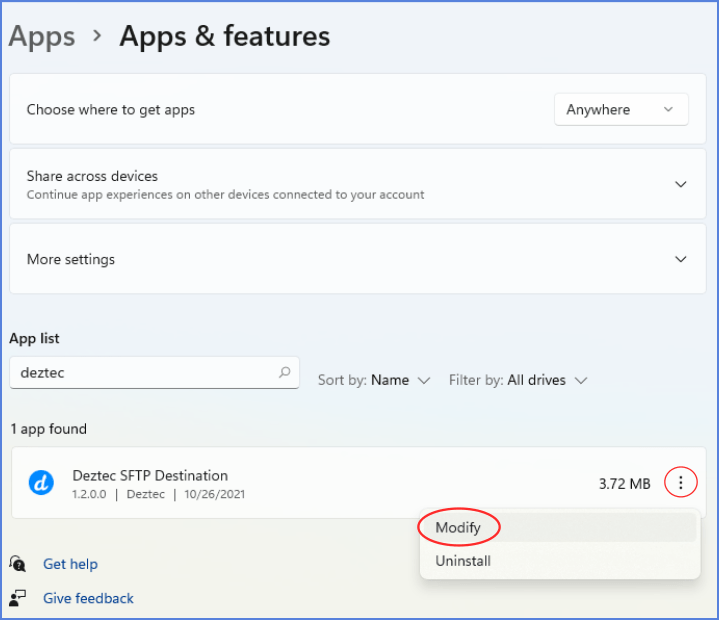This screenshot has width=719, height=620.
Task: Open the three-dot menu for Deztec SFTP Destination
Action: [x=680, y=482]
